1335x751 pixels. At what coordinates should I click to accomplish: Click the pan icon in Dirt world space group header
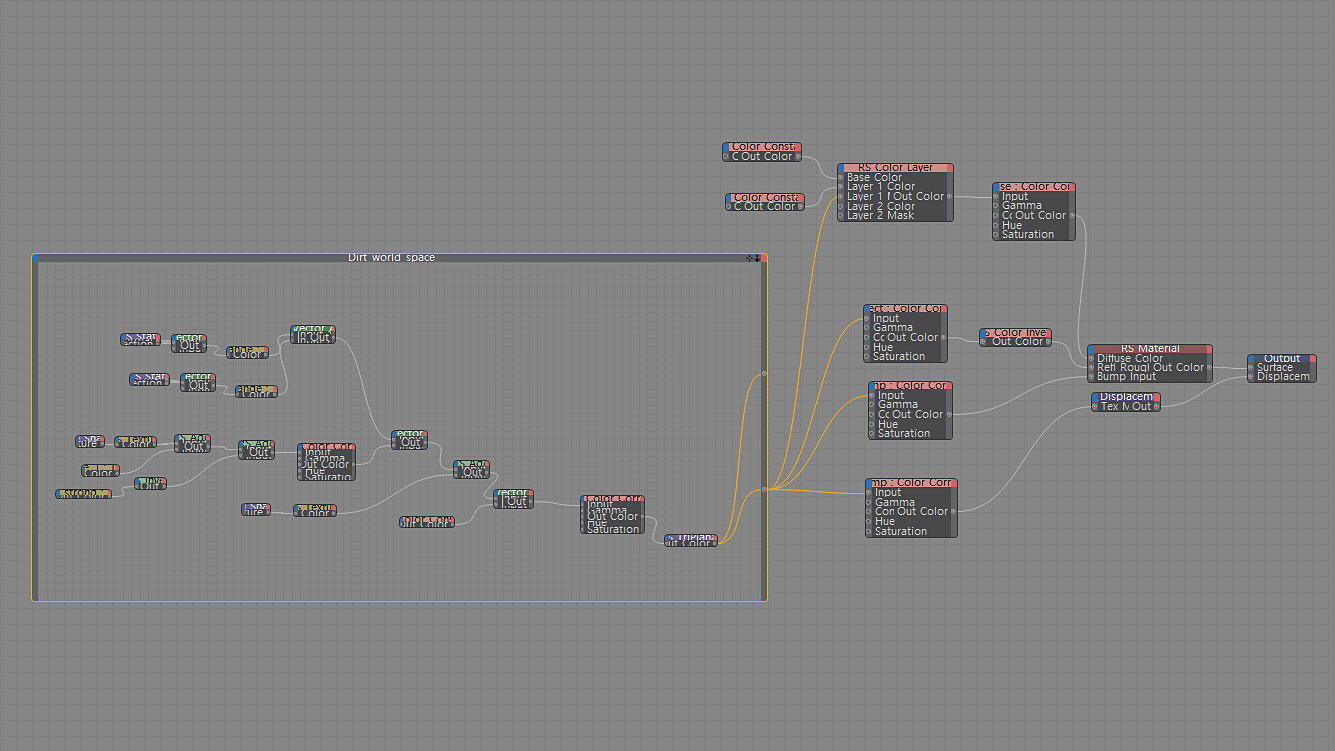coord(749,258)
